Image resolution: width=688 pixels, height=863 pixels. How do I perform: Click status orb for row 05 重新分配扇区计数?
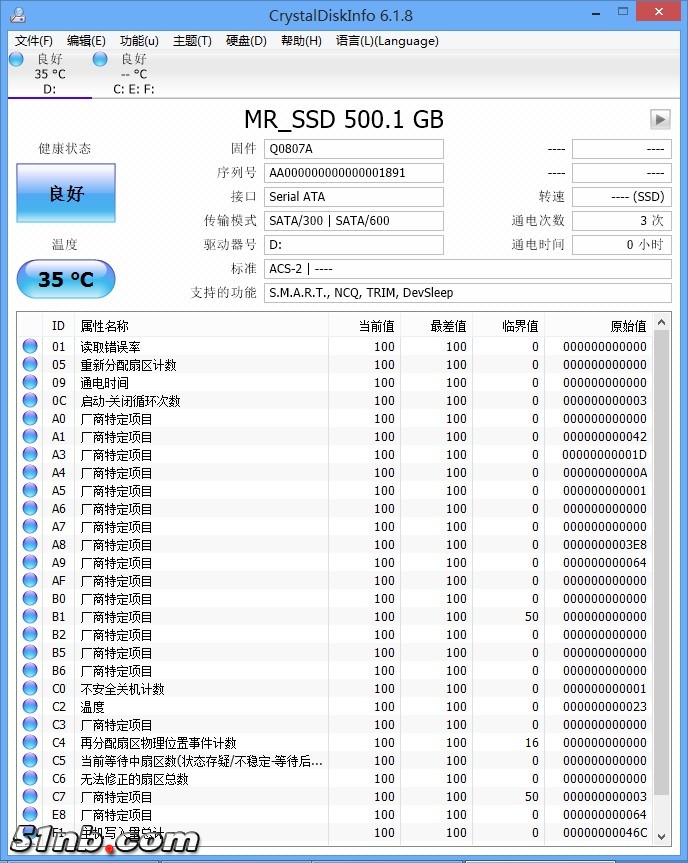[x=30, y=365]
